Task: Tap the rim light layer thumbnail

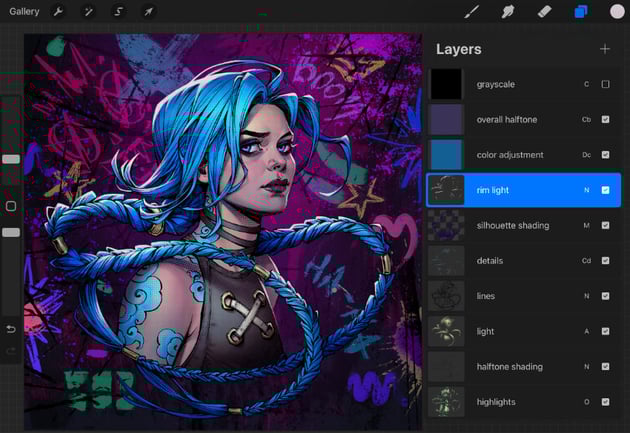Action: pos(446,190)
